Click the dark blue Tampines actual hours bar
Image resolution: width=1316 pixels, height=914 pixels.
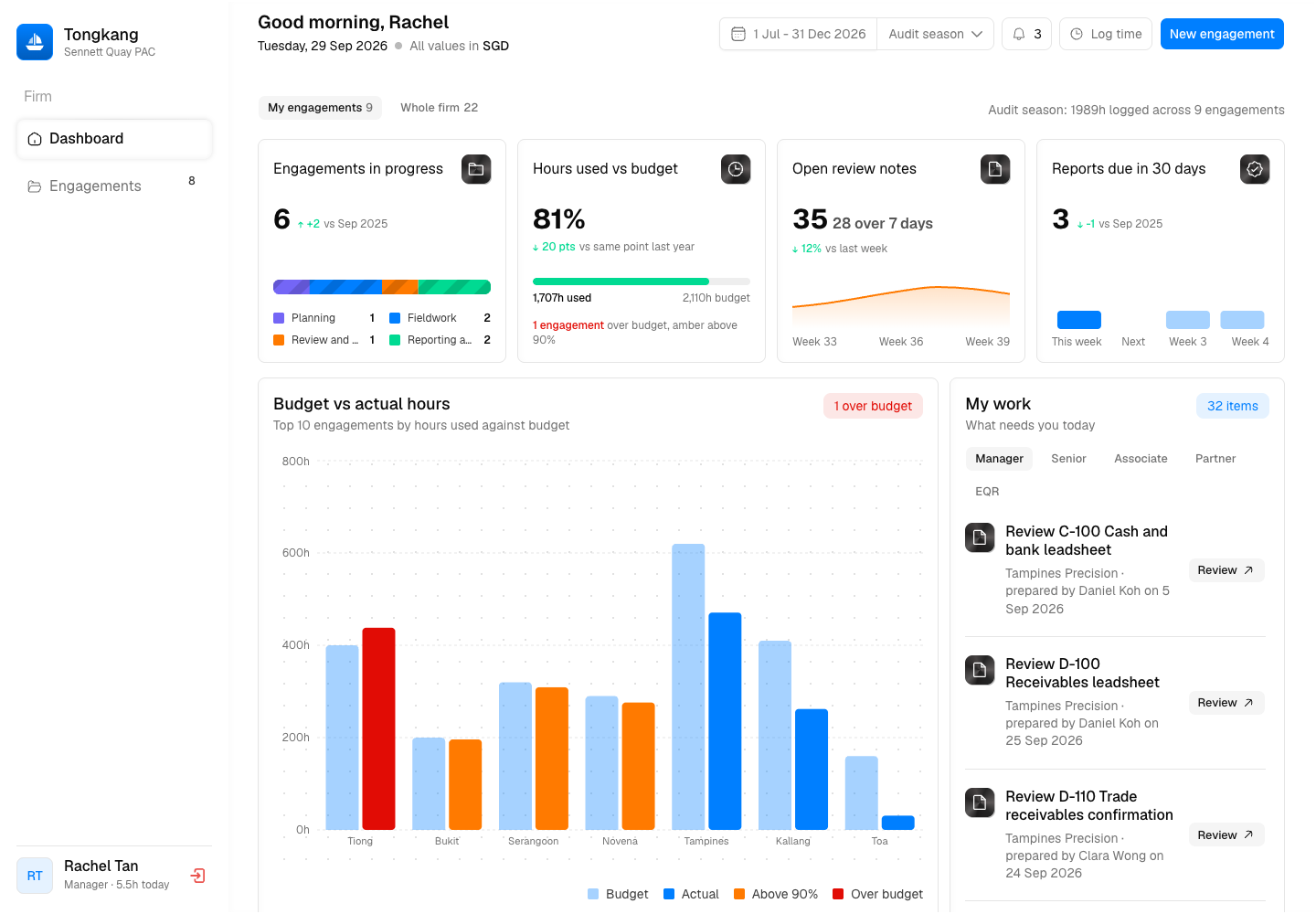pyautogui.click(x=725, y=721)
